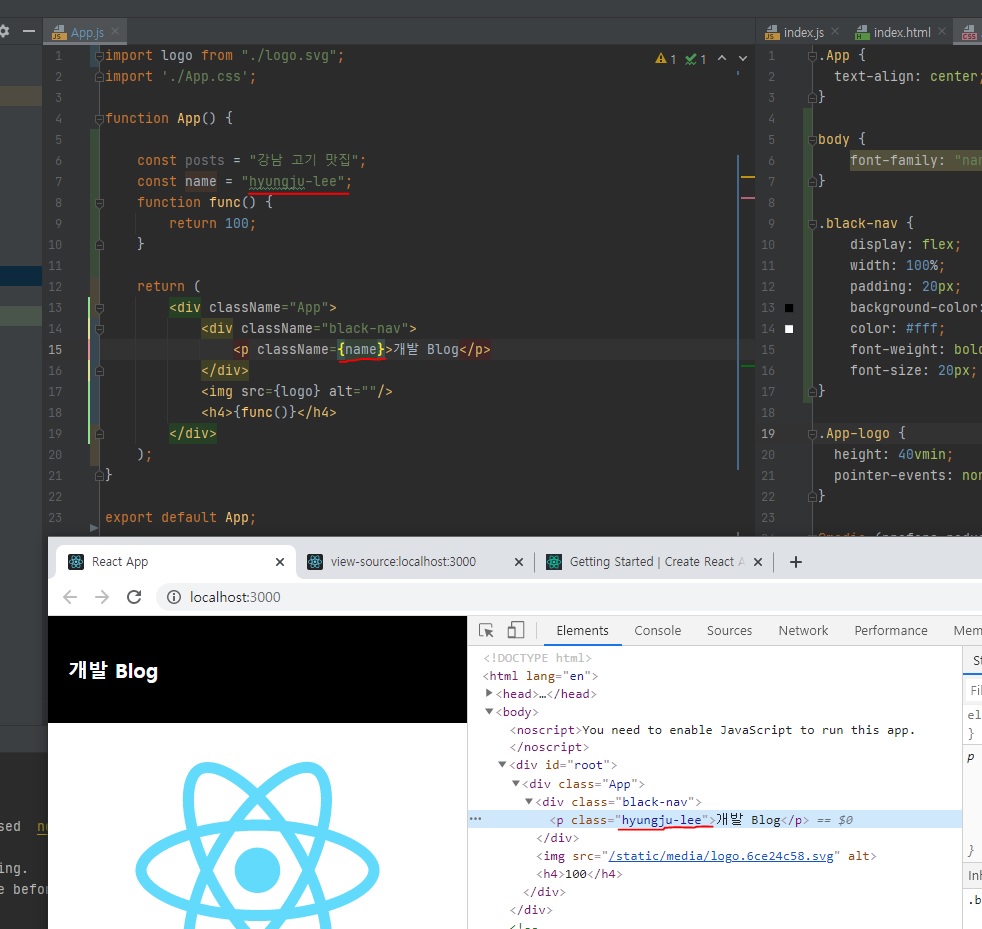
Task: Switch to the index.html editor tab
Action: (x=902, y=33)
